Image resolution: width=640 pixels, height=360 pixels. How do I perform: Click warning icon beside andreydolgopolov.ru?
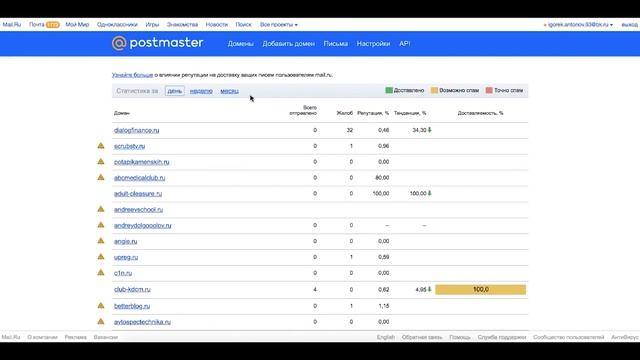tap(101, 225)
